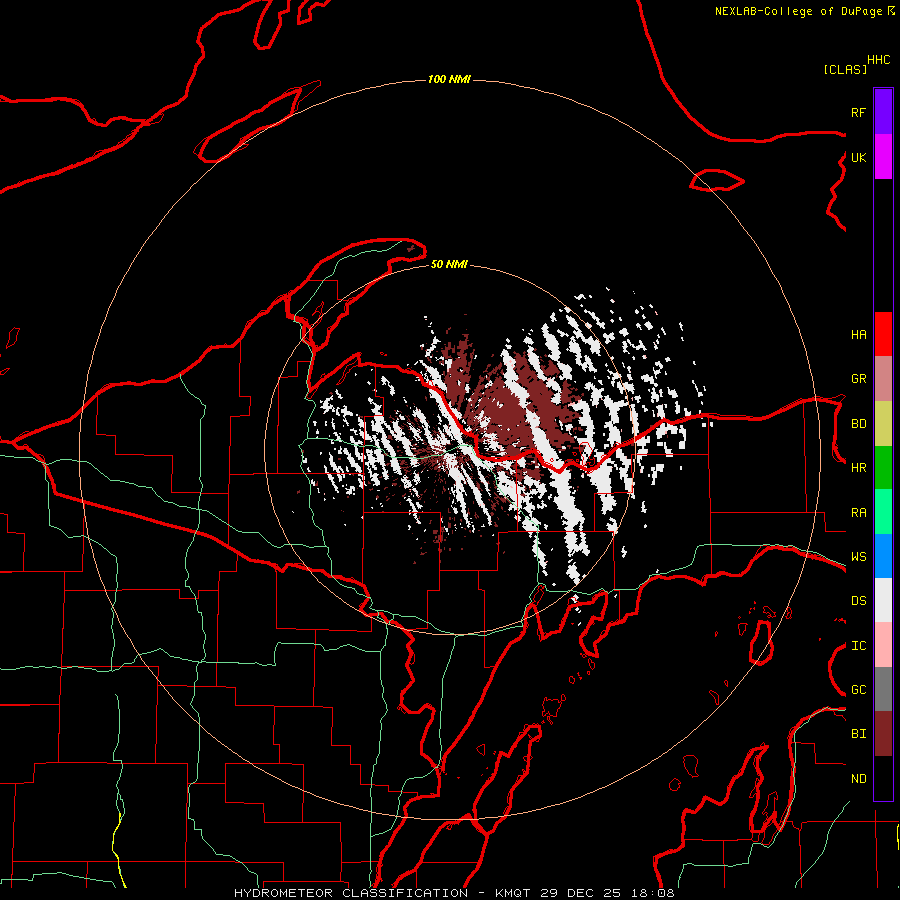The image size is (900, 900).
Task: Click the "UK" legend label
Action: (x=858, y=157)
